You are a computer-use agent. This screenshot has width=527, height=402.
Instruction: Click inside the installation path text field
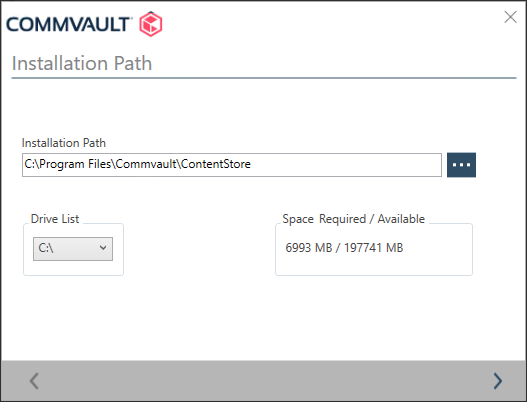pos(232,165)
